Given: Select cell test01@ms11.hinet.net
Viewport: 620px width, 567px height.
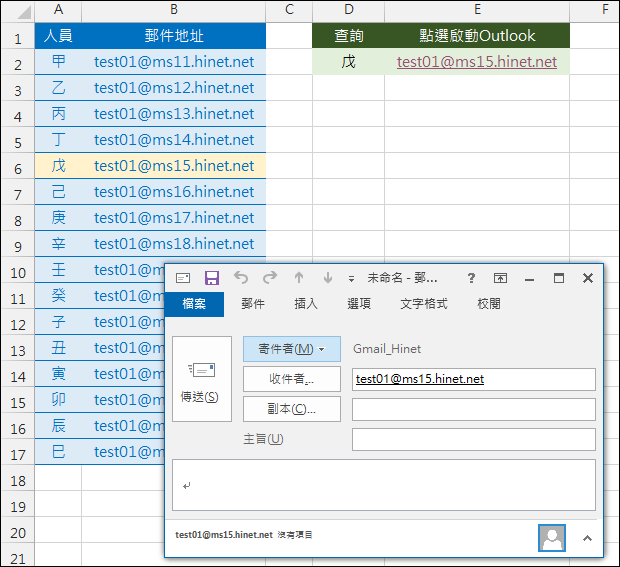Looking at the screenshot, I should pyautogui.click(x=174, y=62).
